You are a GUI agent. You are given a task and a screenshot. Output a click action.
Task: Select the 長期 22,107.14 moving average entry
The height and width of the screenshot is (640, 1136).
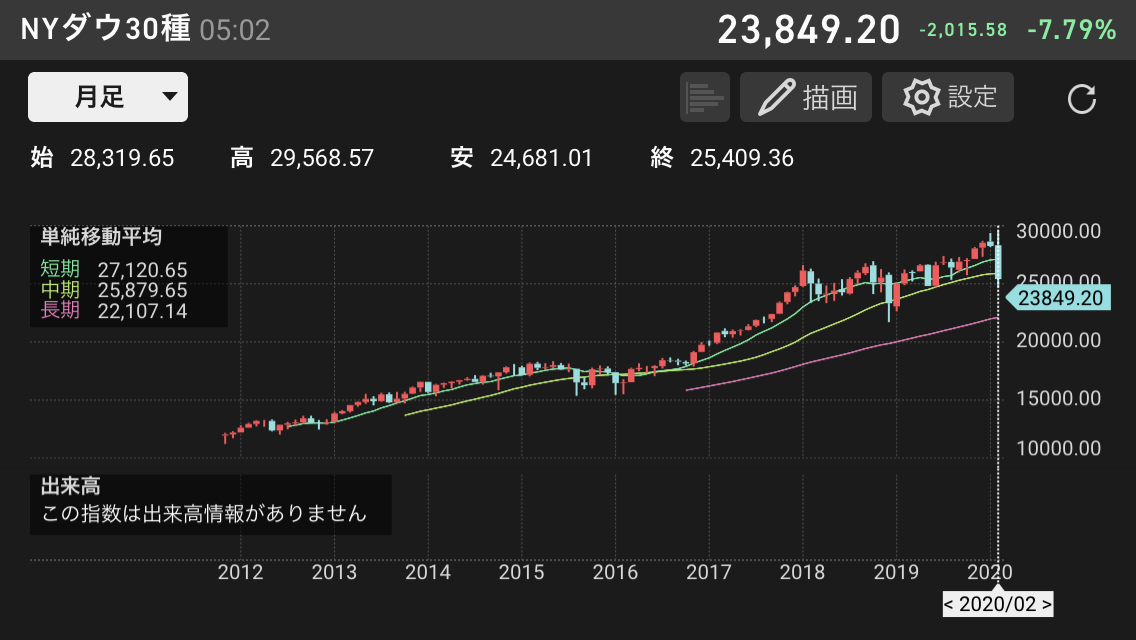tap(114, 310)
